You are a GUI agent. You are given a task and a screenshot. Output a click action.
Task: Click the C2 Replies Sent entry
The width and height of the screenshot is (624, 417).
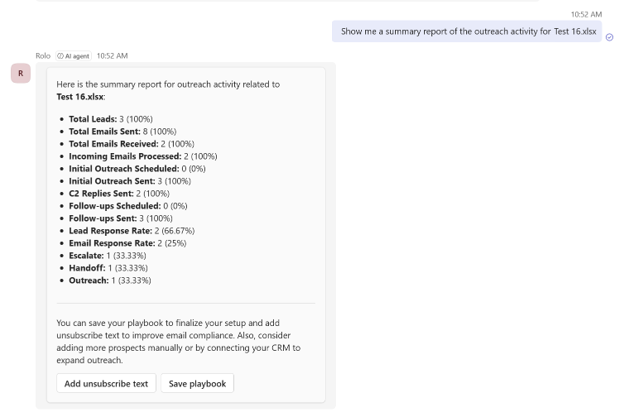coord(119,193)
